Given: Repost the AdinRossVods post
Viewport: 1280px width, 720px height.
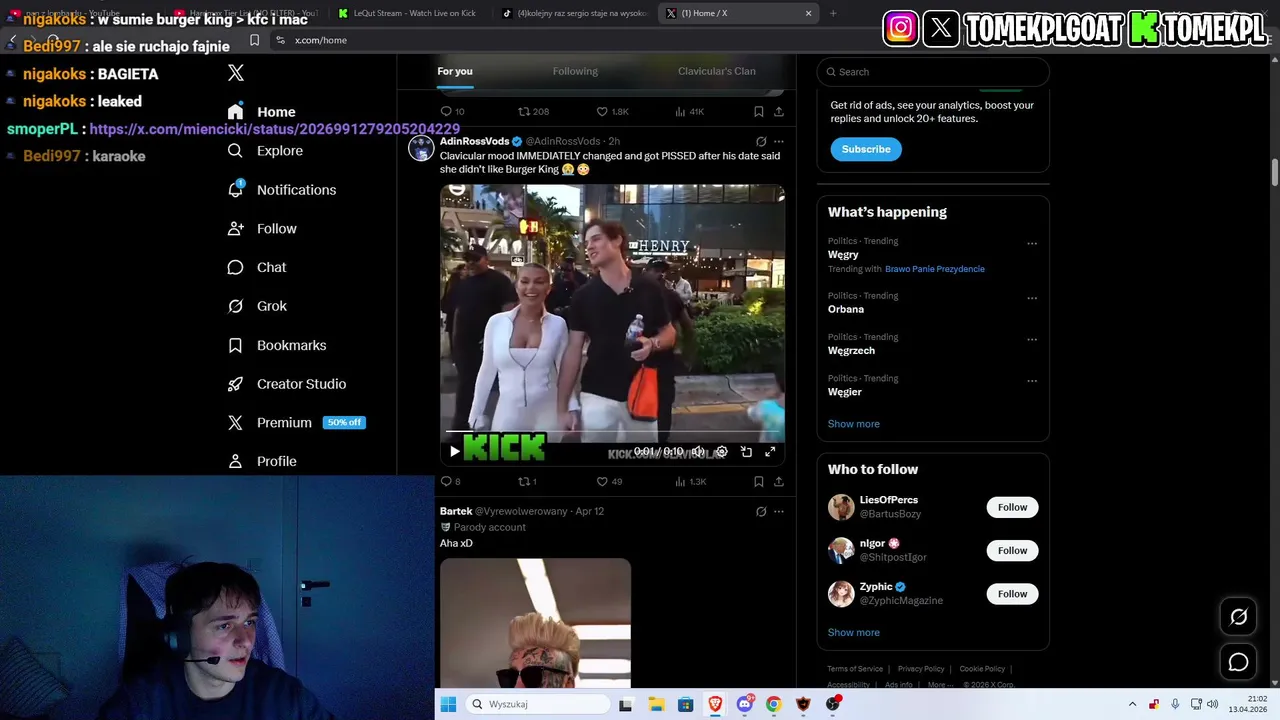Looking at the screenshot, I should [527, 482].
